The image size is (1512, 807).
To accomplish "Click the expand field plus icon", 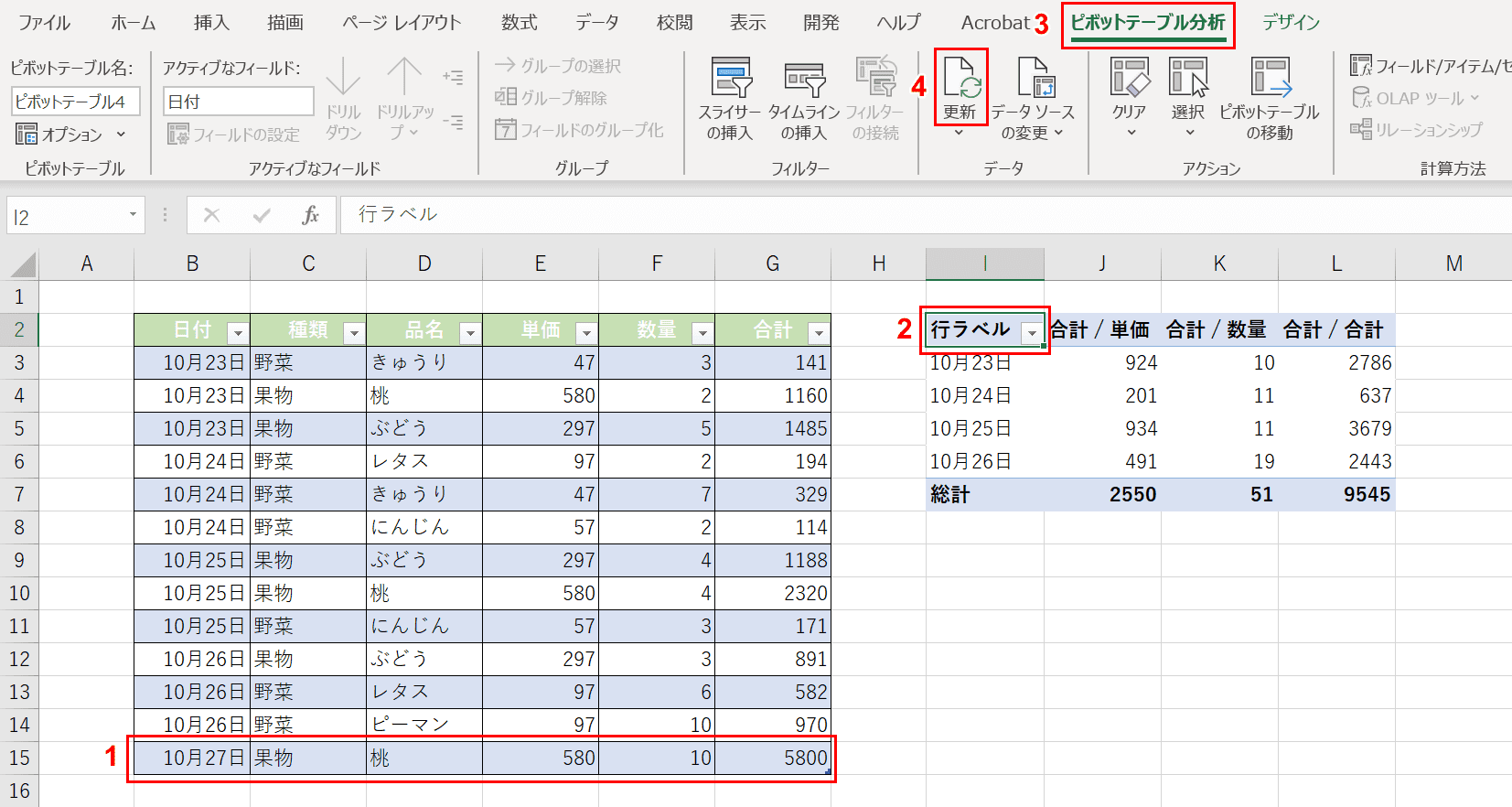I will tap(453, 77).
